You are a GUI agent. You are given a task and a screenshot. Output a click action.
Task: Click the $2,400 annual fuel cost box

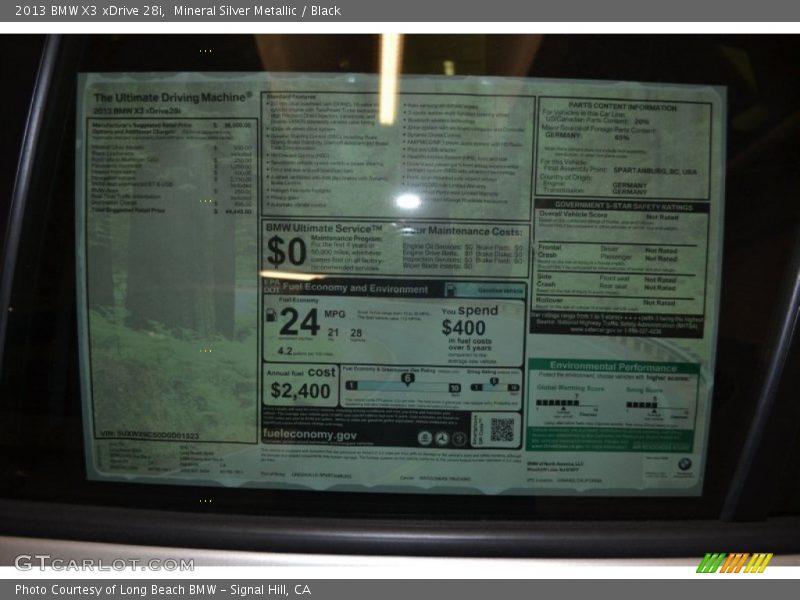pos(301,384)
